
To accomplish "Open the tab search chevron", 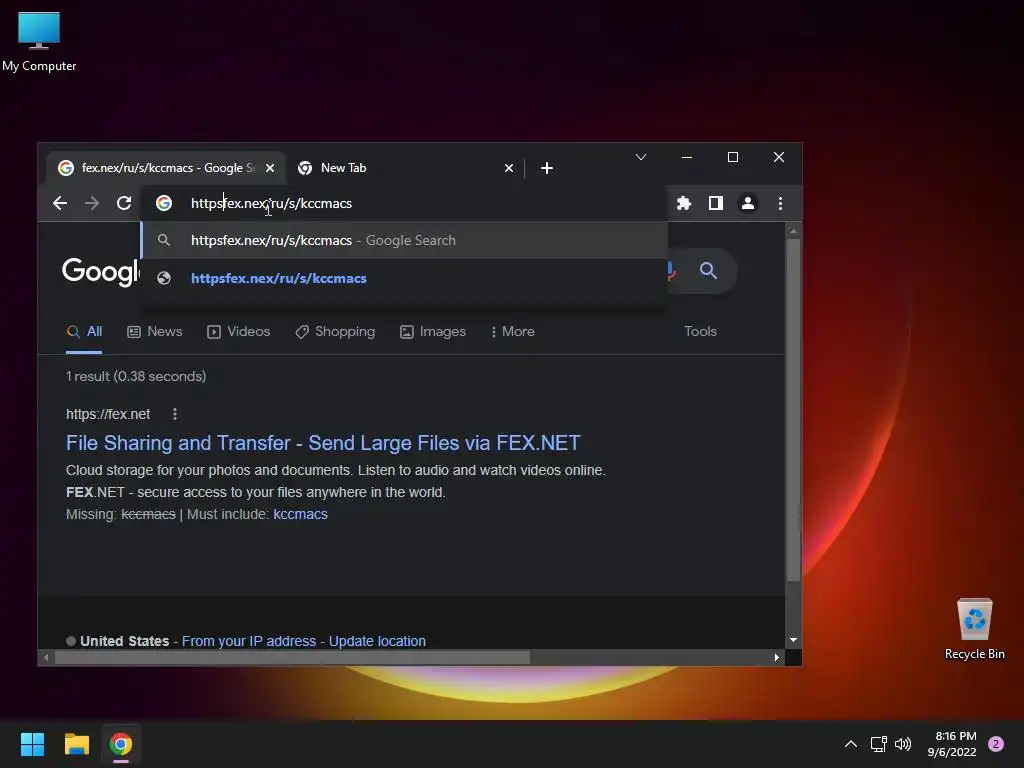I will coord(641,157).
